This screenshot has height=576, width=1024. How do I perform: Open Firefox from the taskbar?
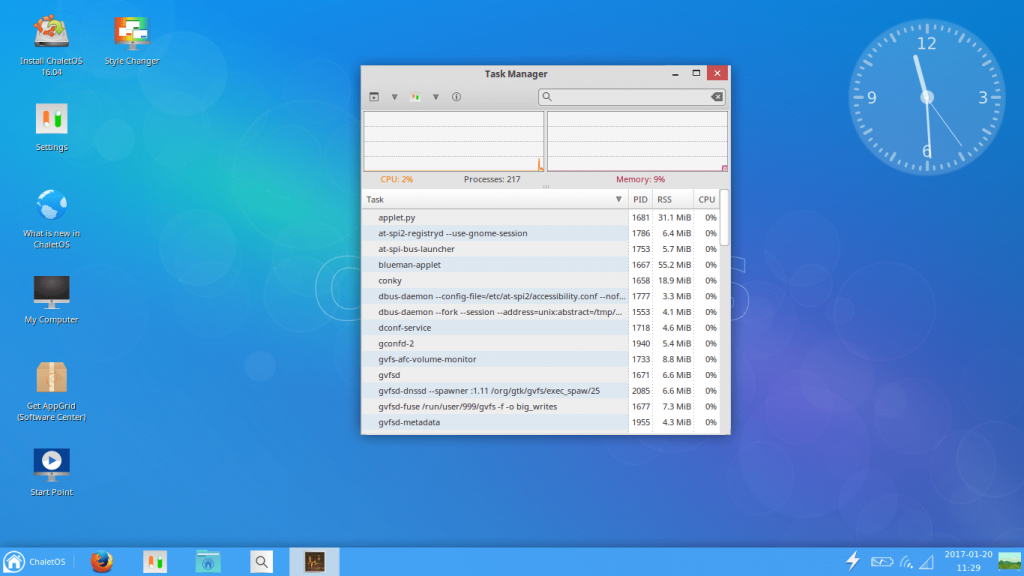pos(101,562)
